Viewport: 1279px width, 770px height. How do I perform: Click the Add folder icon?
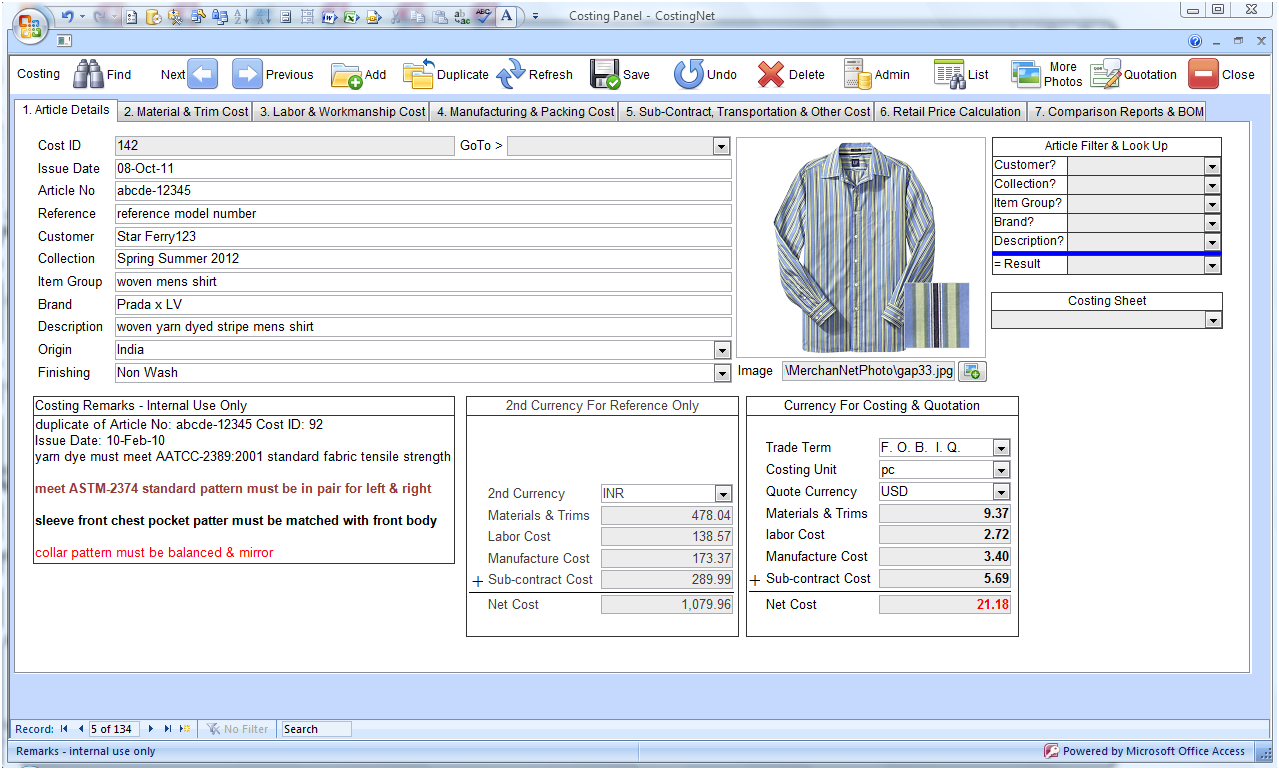pos(346,75)
